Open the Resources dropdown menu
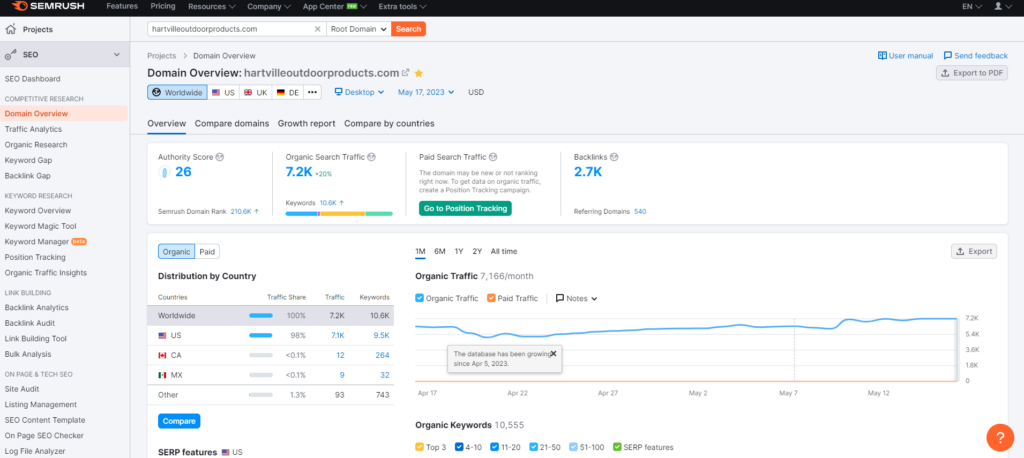This screenshot has height=458, width=1024. 212,7
